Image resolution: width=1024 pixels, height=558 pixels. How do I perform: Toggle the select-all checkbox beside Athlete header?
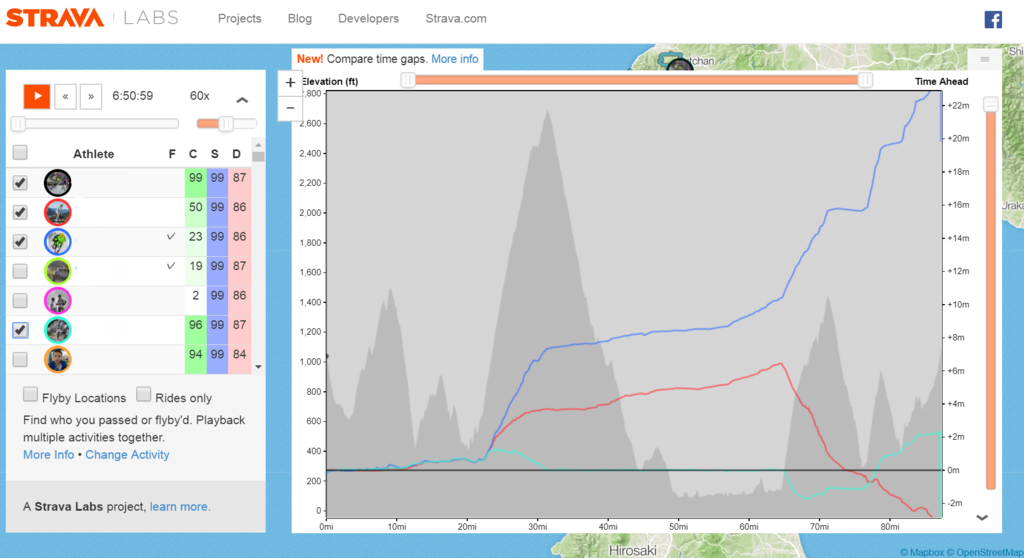click(20, 153)
